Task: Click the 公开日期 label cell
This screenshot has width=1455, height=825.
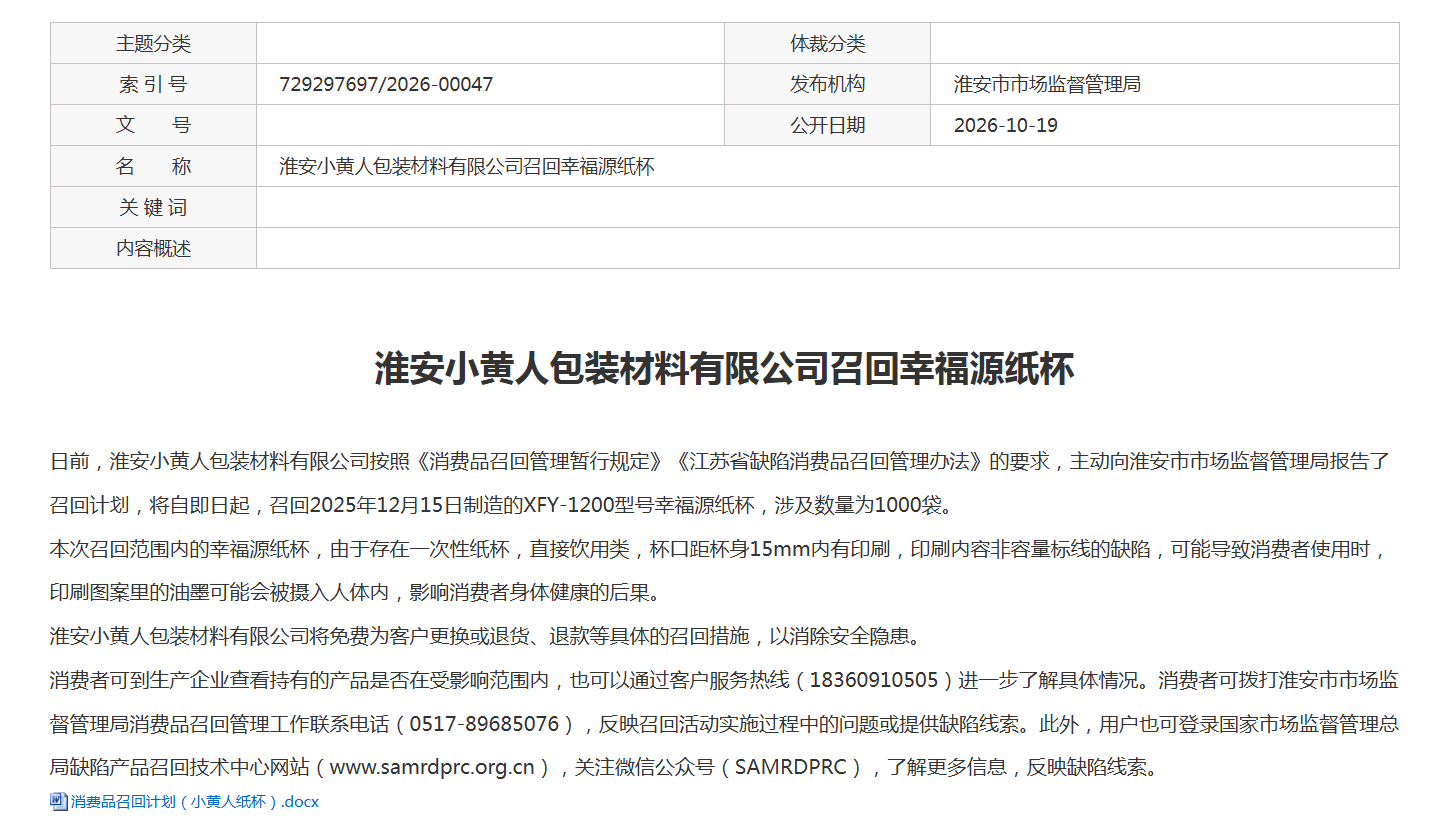Action: coord(827,125)
